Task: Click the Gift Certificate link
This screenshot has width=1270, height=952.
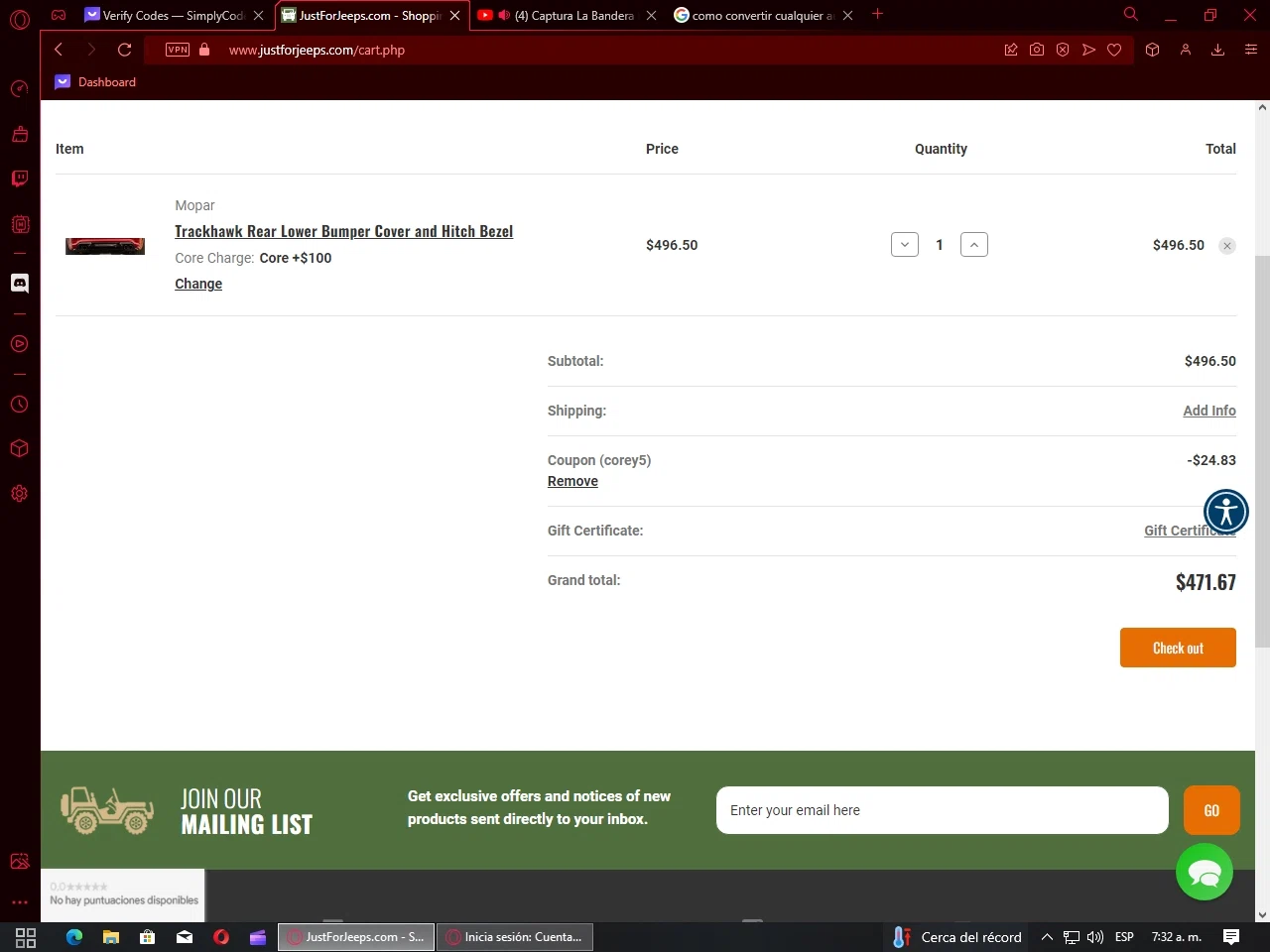Action: (1190, 531)
